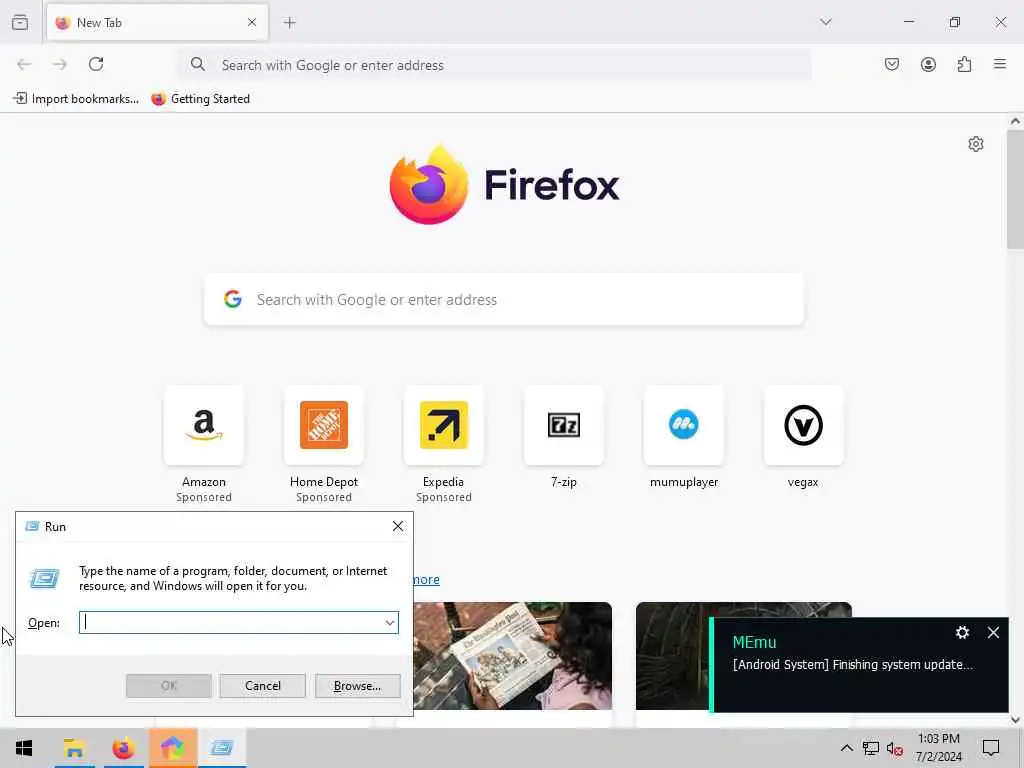Close the Run dialog with X
The width and height of the screenshot is (1024, 768).
[398, 526]
